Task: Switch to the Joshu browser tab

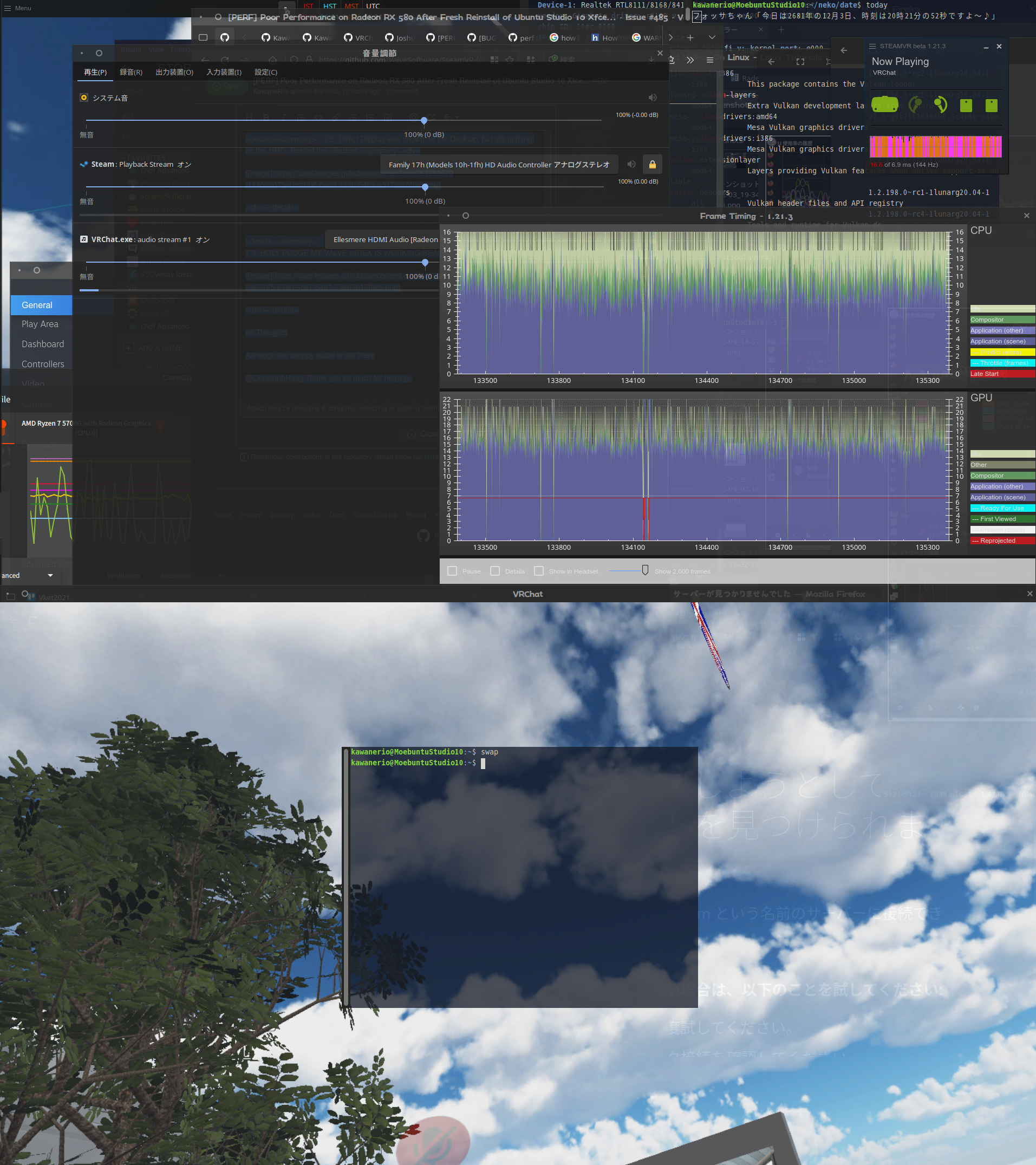Action: pyautogui.click(x=399, y=37)
